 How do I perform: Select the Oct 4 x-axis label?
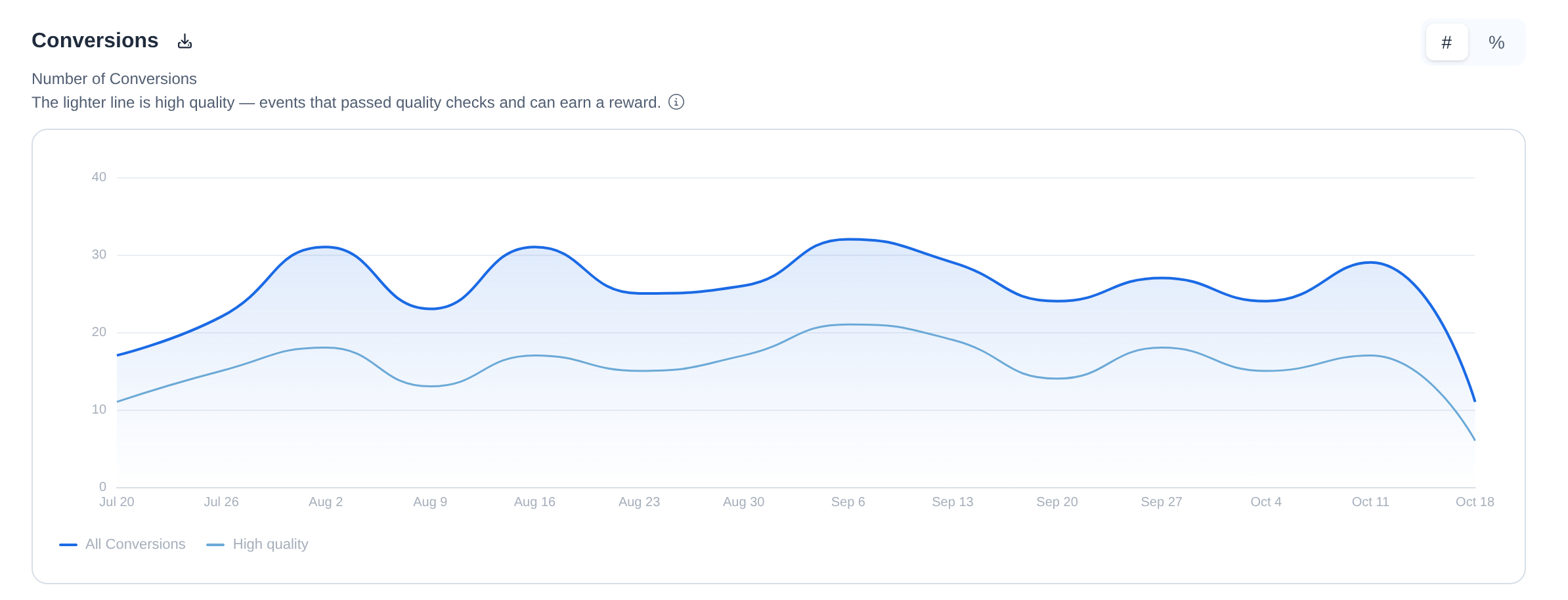click(1266, 502)
